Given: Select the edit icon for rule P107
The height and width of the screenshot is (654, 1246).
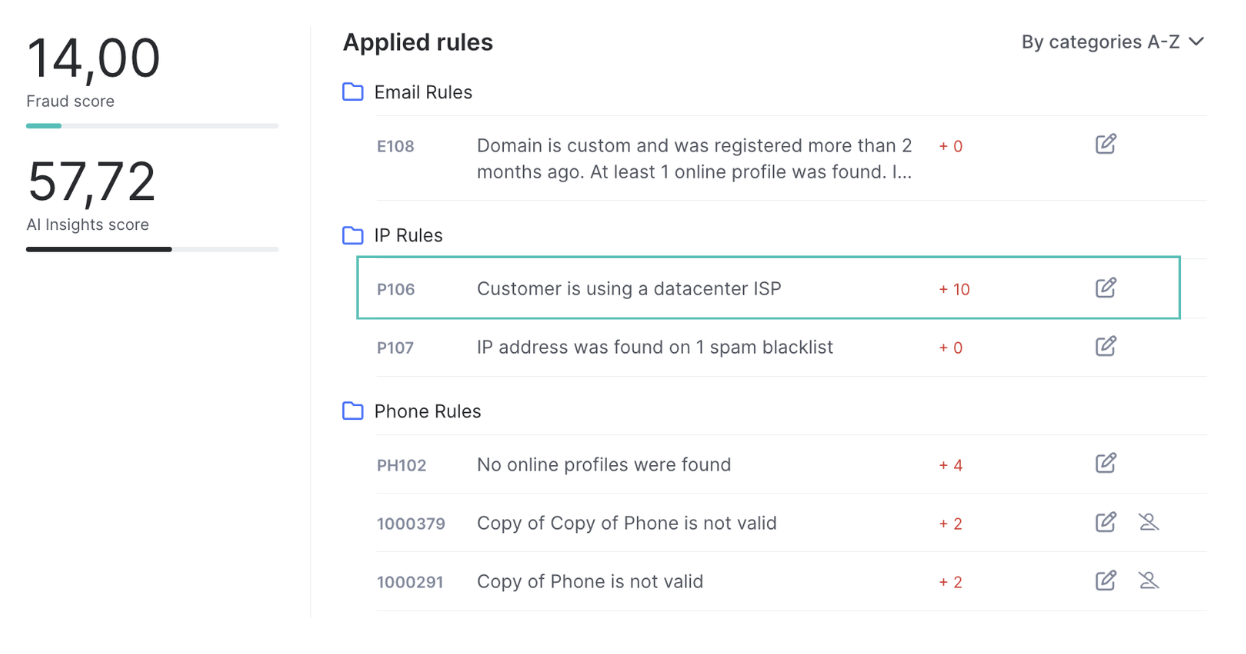Looking at the screenshot, I should tap(1106, 346).
